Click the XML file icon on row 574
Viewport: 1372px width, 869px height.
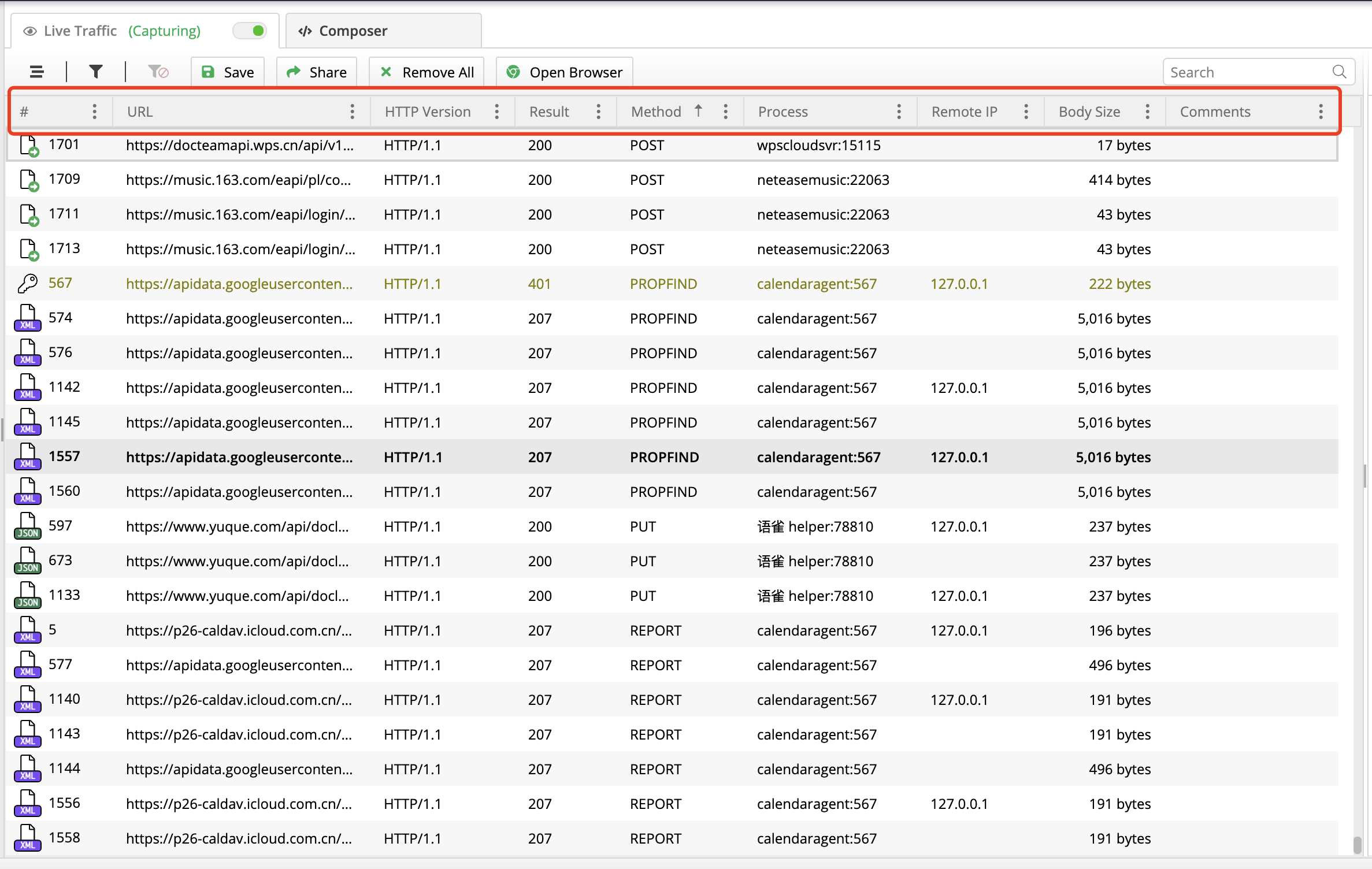point(27,318)
